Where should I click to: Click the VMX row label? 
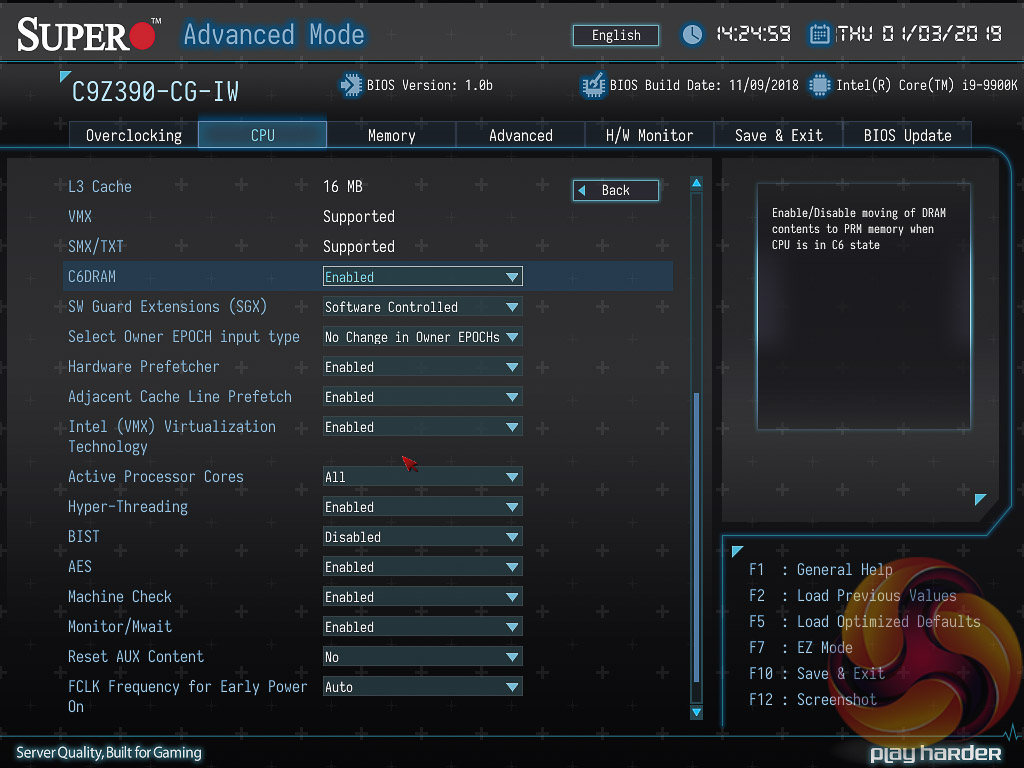click(80, 217)
